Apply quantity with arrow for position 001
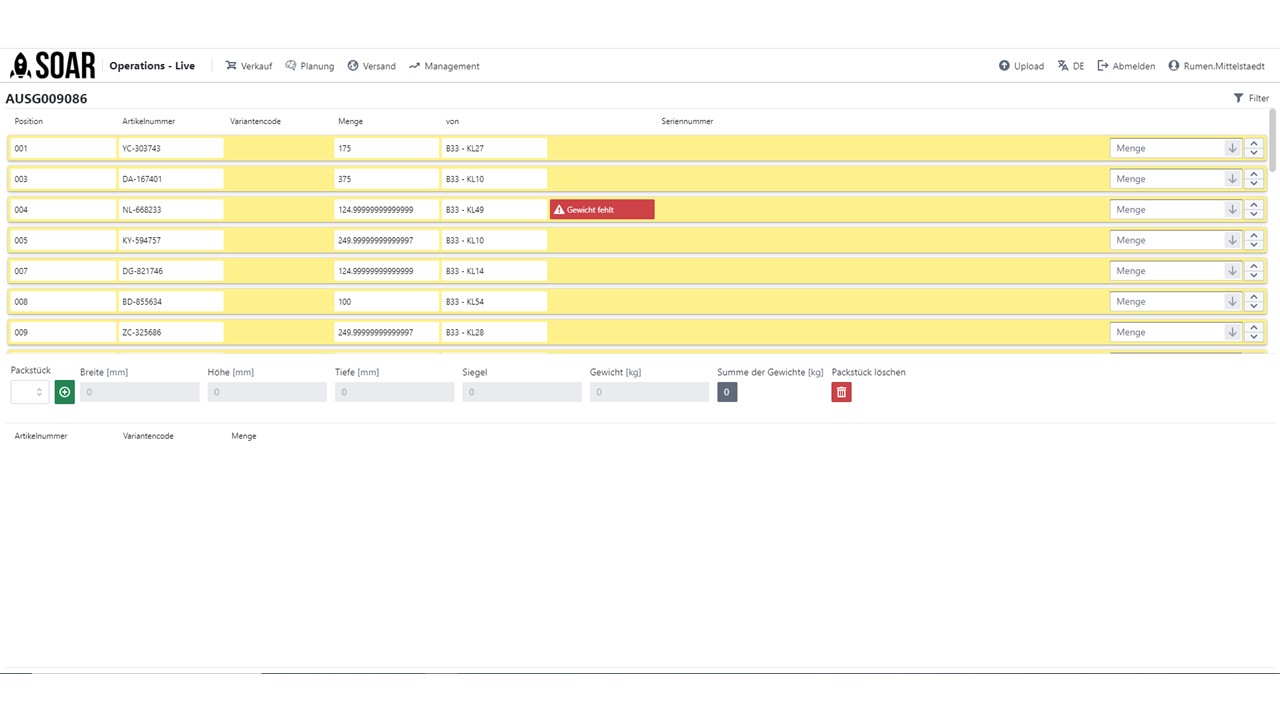This screenshot has width=1280, height=720. click(x=1232, y=148)
